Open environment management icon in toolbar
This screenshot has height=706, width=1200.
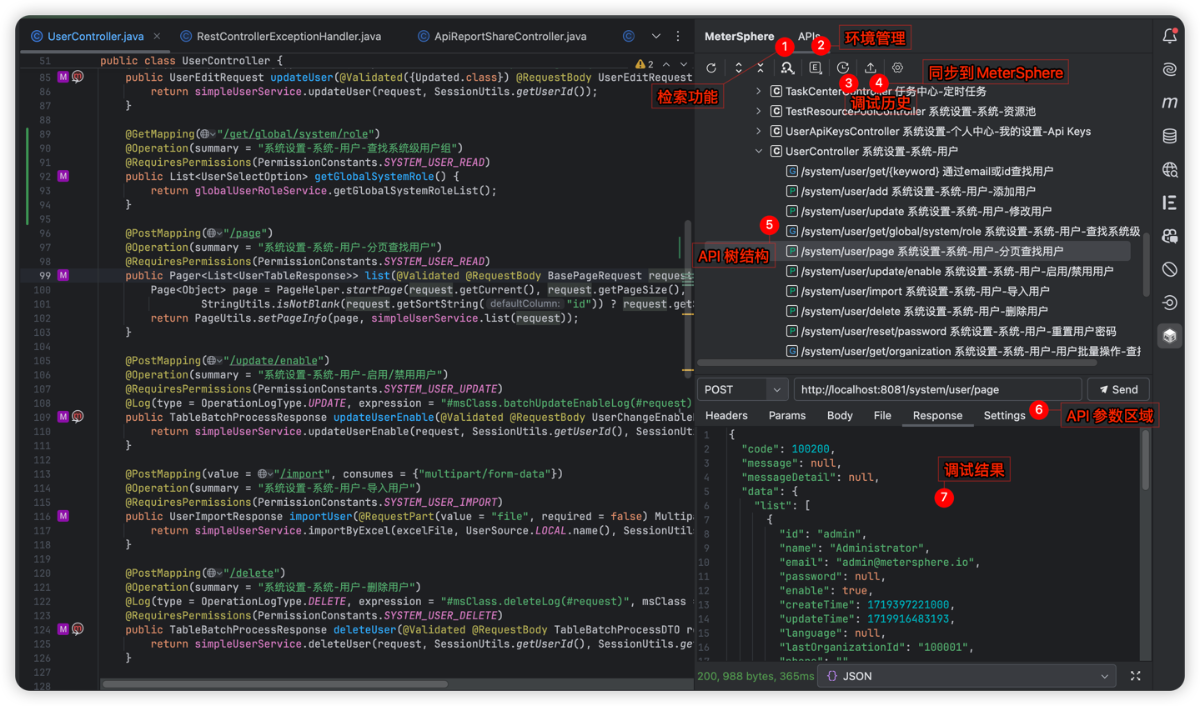pyautogui.click(x=816, y=68)
